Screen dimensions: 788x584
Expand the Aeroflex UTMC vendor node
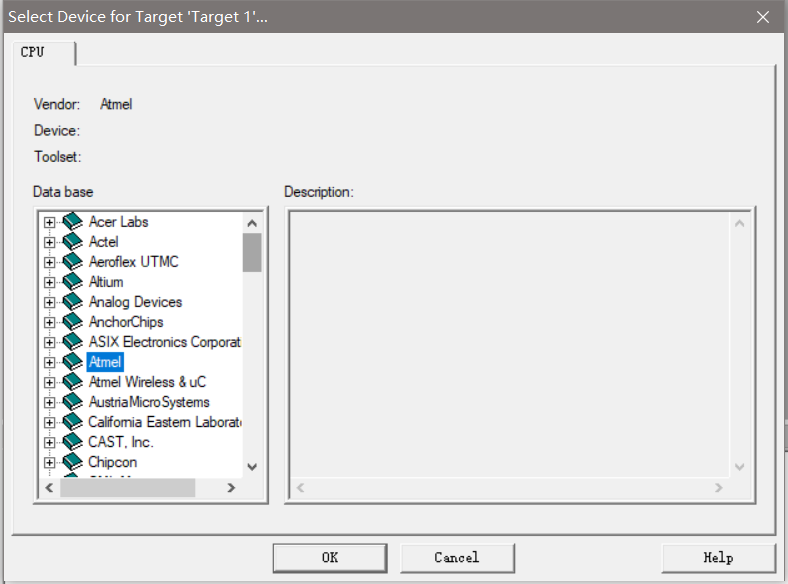49,262
